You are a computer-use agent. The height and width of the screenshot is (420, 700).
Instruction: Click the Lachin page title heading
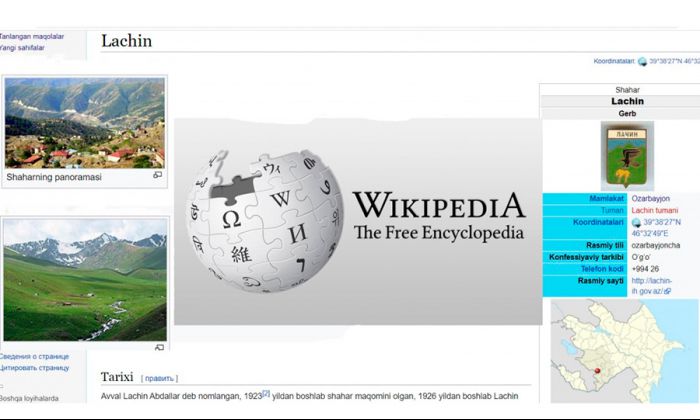[126, 41]
